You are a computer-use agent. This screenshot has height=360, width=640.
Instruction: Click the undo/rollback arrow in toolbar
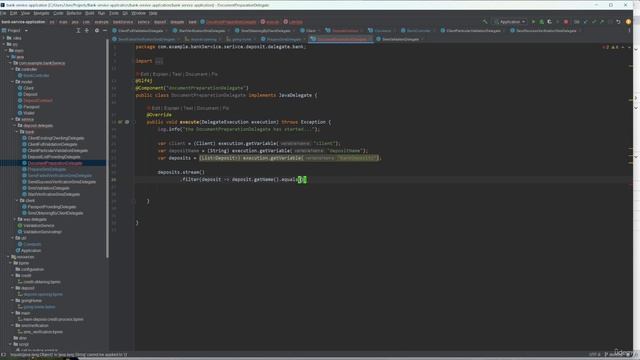(x=618, y=22)
